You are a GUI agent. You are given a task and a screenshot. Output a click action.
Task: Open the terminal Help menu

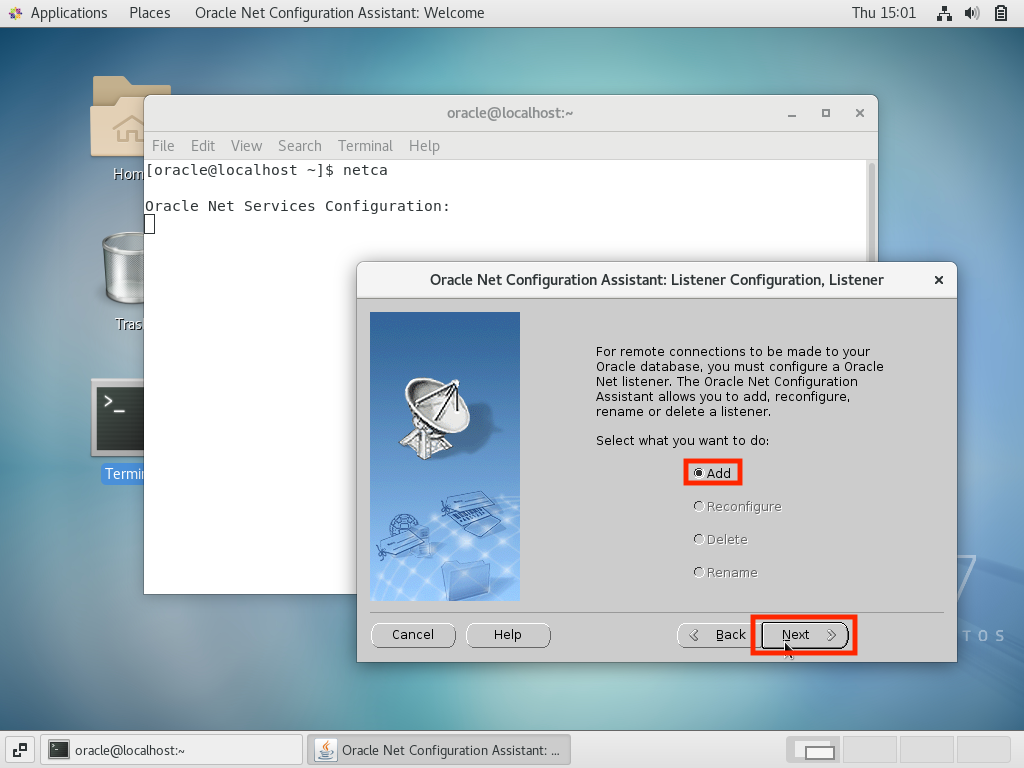pyautogui.click(x=424, y=146)
